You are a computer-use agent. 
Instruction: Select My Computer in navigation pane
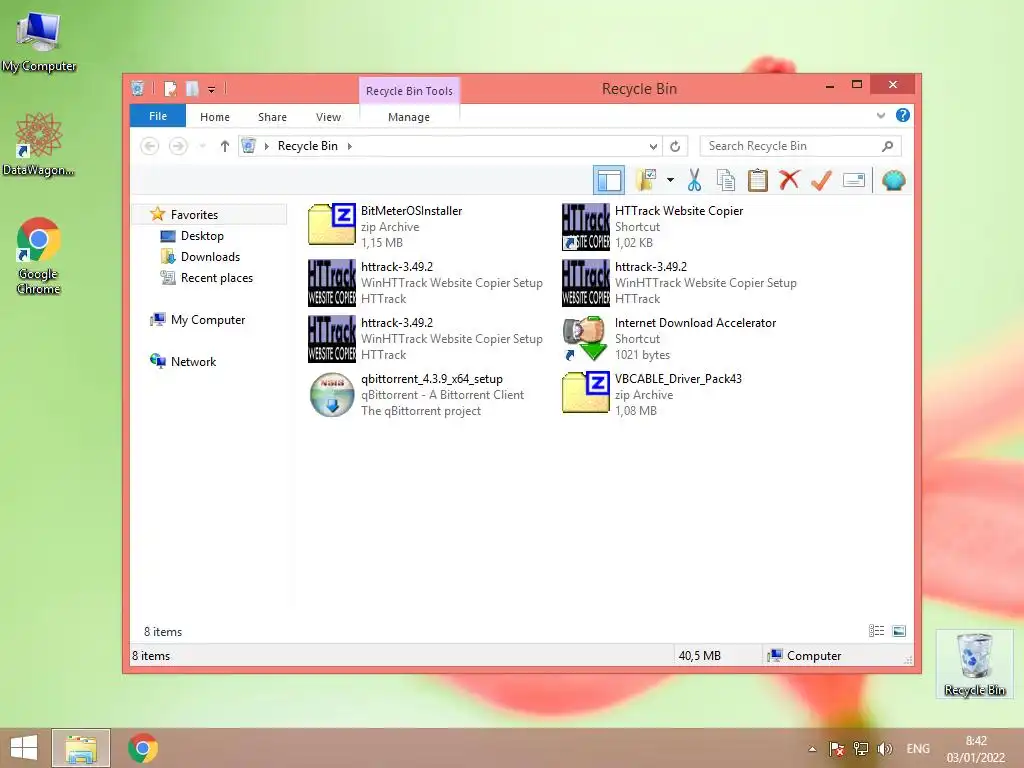click(208, 319)
